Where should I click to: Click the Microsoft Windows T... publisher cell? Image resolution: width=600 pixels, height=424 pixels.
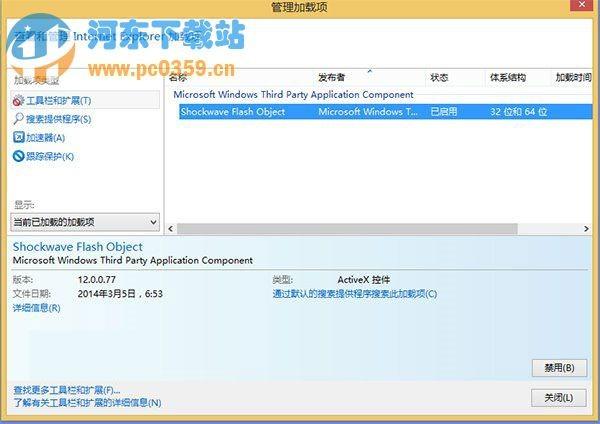[368, 112]
